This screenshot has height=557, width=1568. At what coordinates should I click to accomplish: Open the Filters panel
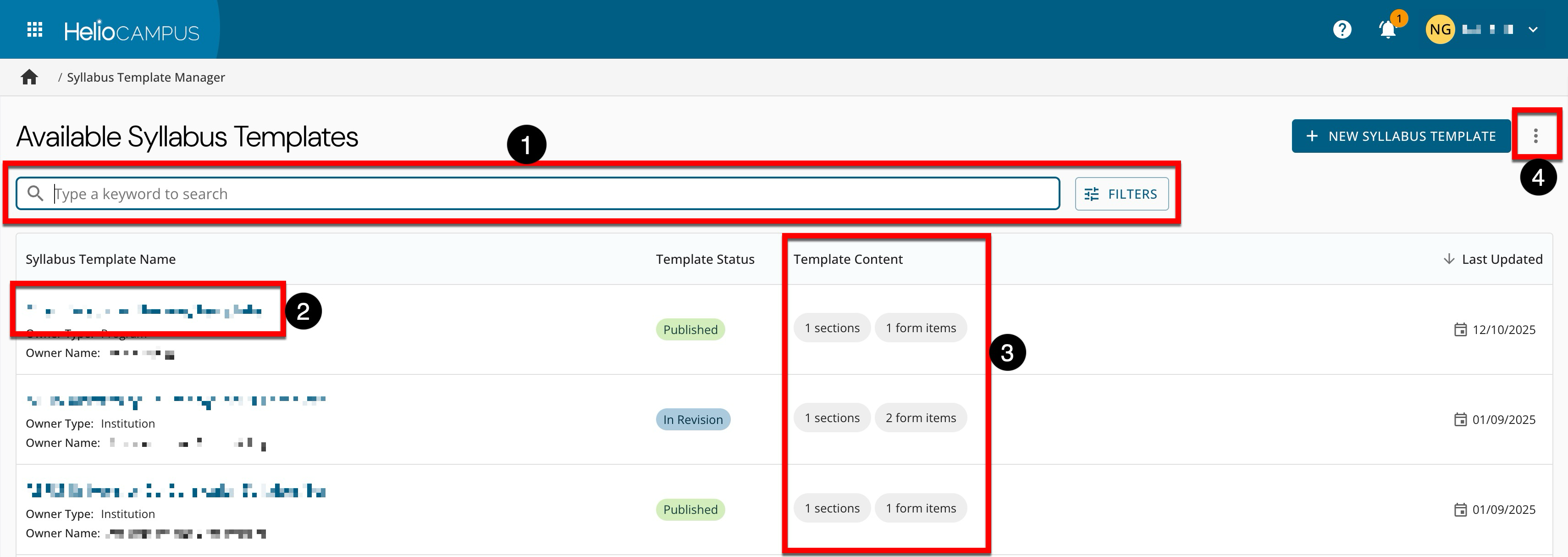click(1121, 194)
